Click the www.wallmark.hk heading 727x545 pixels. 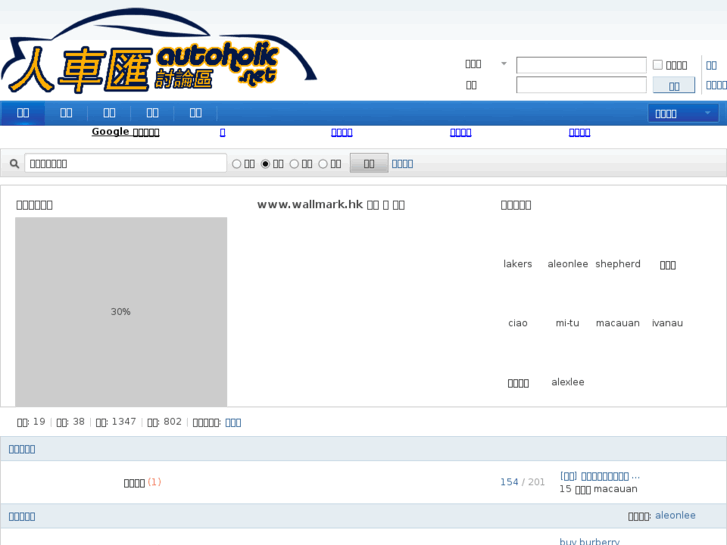tap(331, 205)
